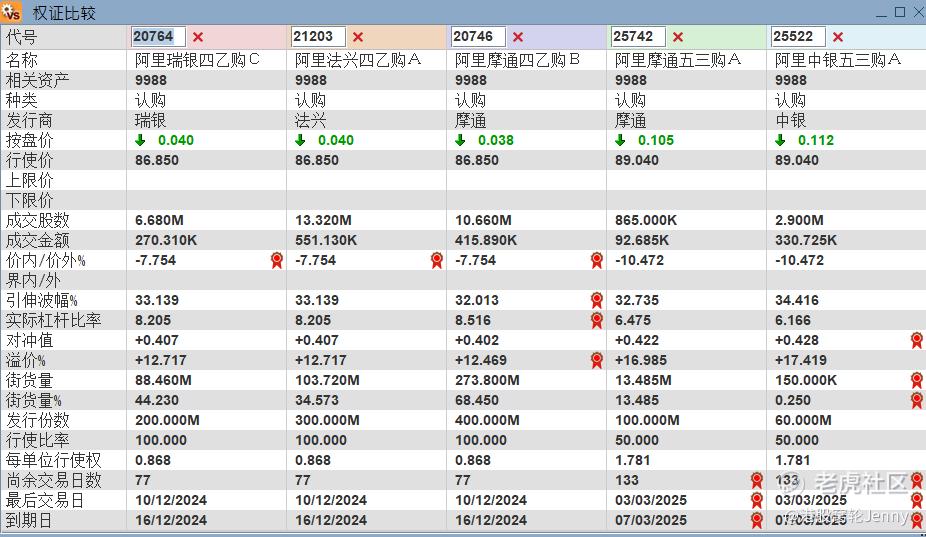Screen dimensions: 926x537
Task: Click turnover value 415.890K
Action: click(x=485, y=240)
